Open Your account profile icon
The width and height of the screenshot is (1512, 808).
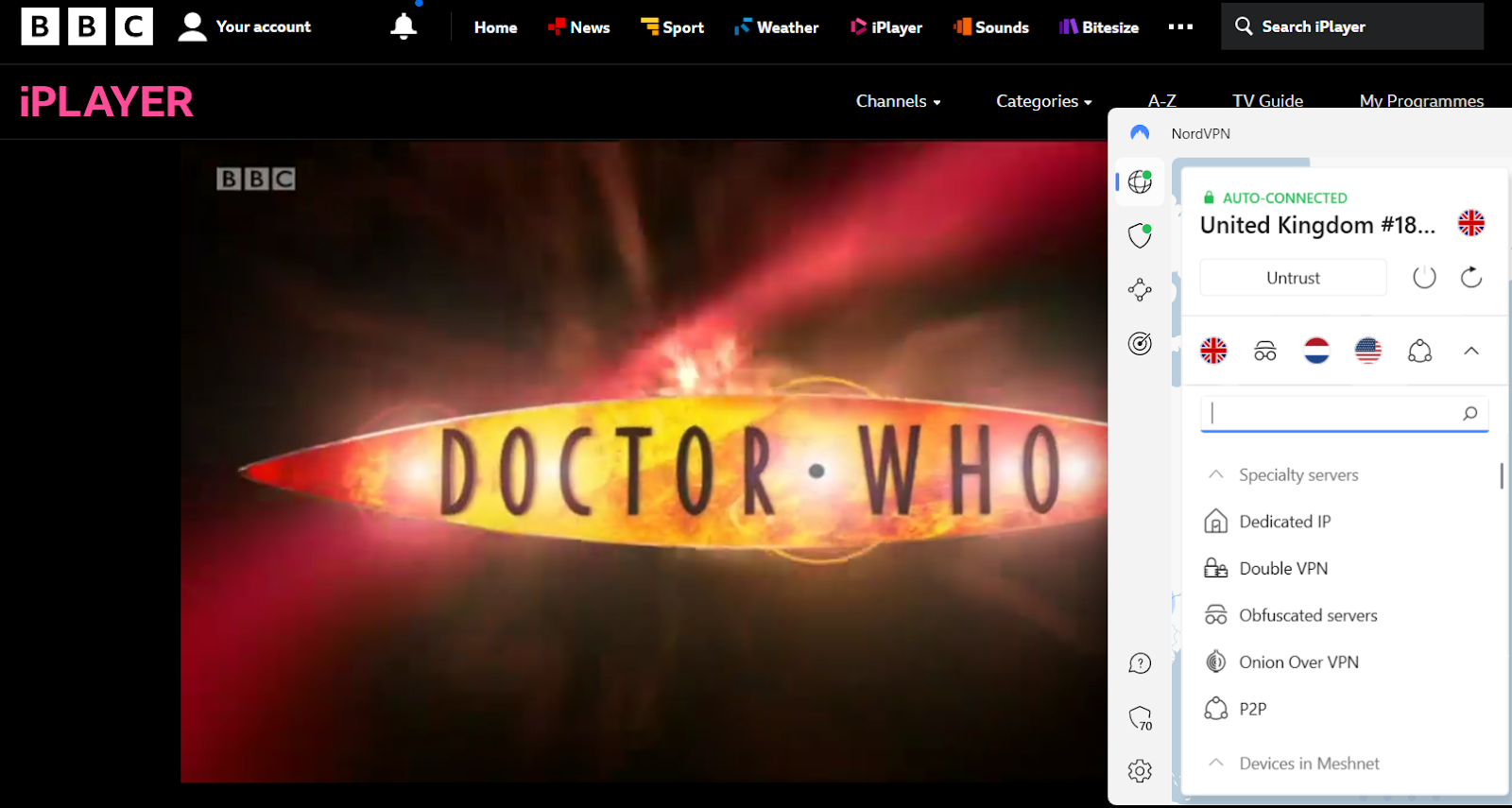pyautogui.click(x=192, y=26)
